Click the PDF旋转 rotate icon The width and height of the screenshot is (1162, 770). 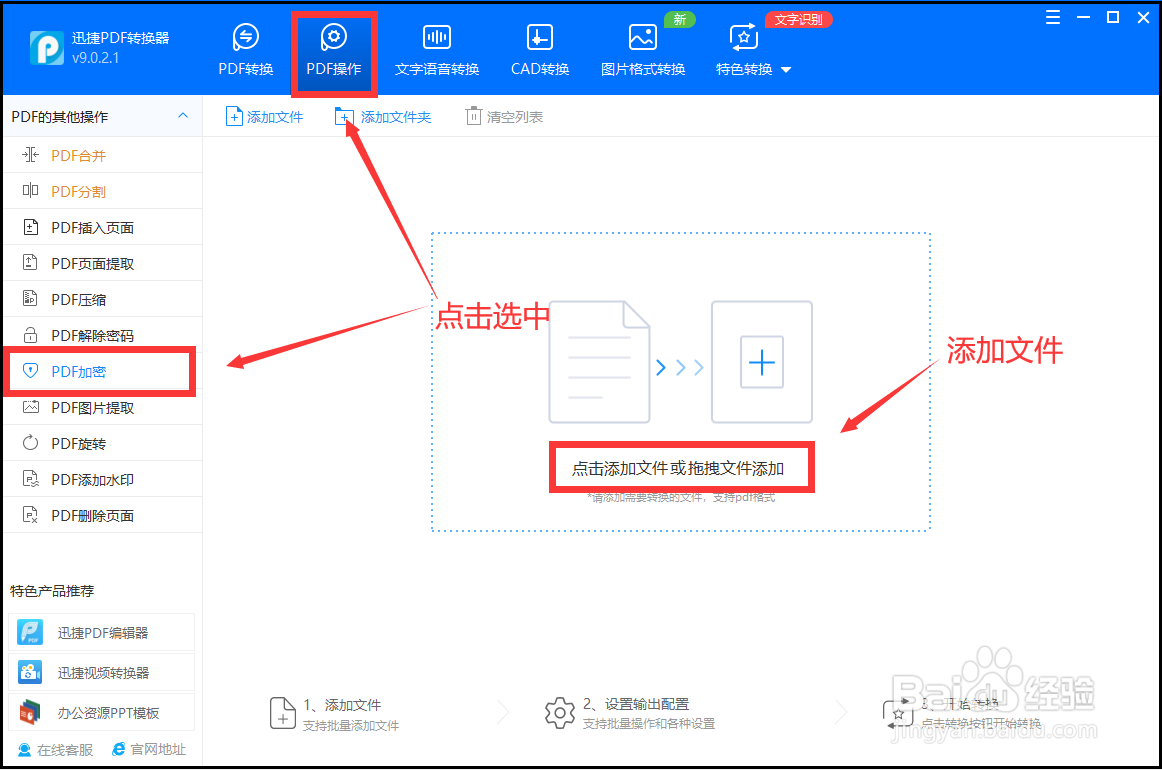pyautogui.click(x=30, y=442)
